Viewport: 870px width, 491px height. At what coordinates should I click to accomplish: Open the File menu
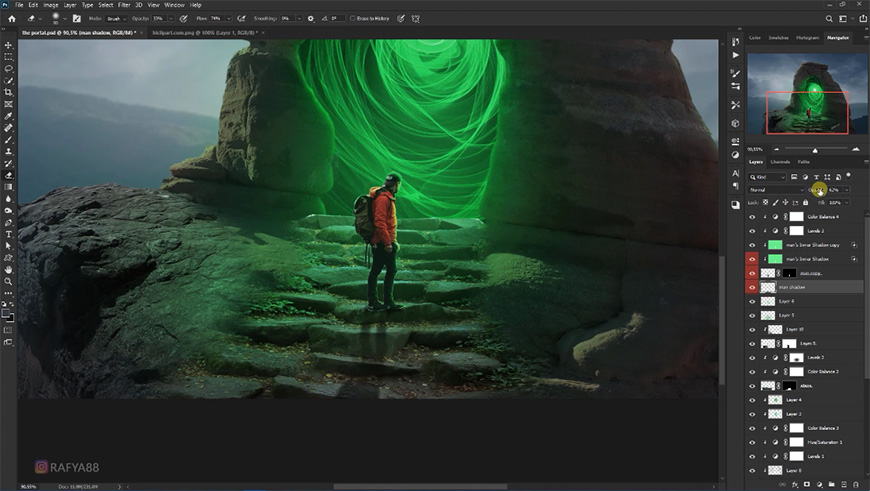(19, 5)
